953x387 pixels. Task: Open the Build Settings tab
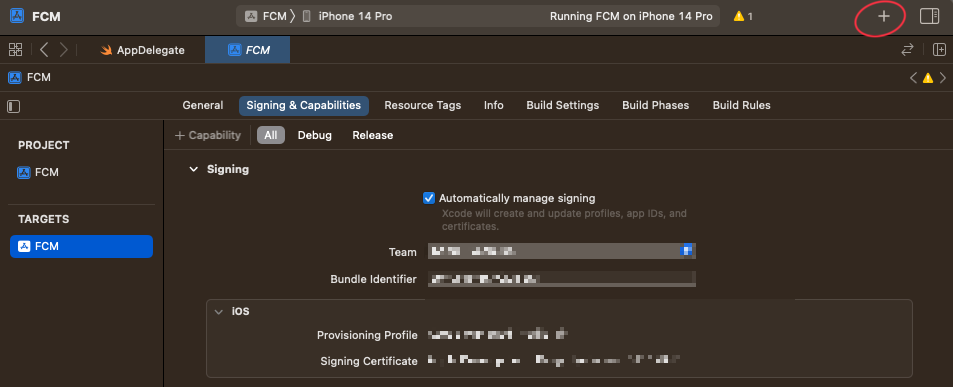(563, 105)
